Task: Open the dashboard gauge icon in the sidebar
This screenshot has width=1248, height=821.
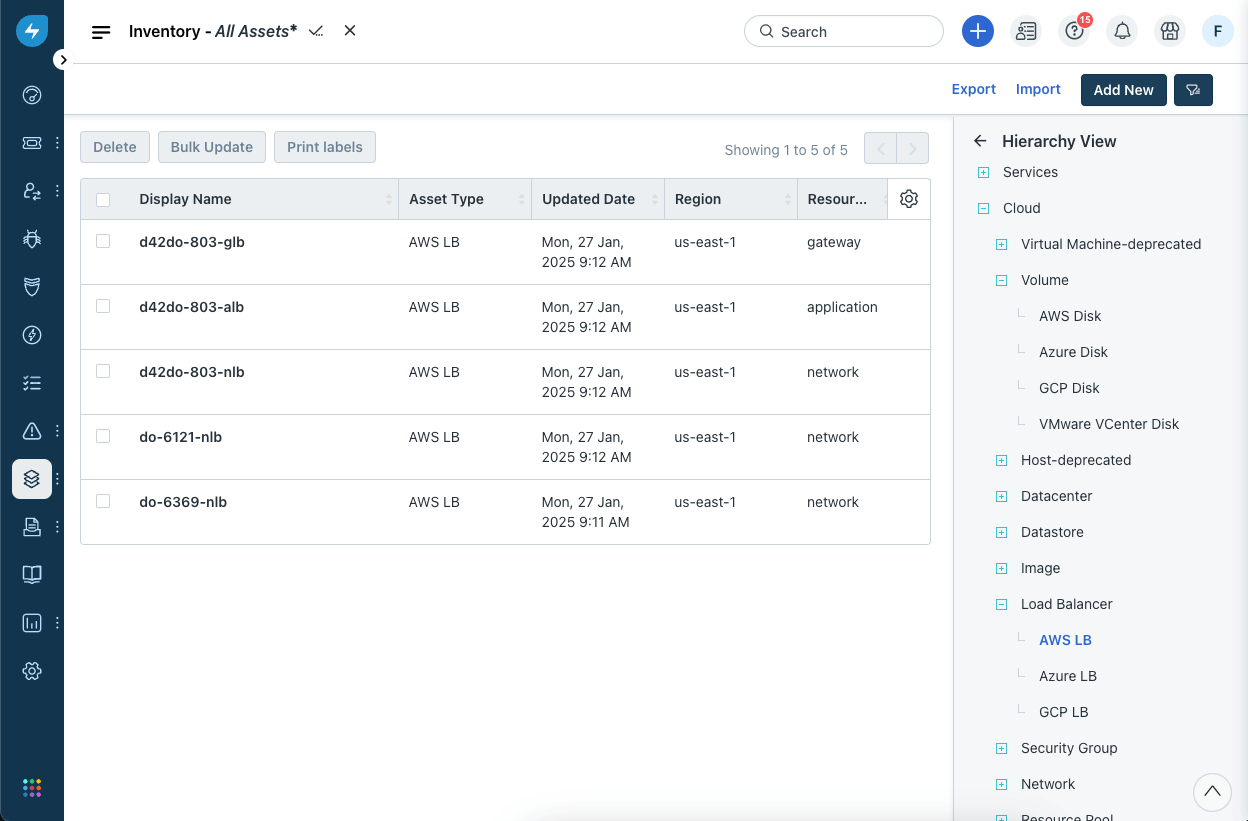Action: tap(31, 95)
